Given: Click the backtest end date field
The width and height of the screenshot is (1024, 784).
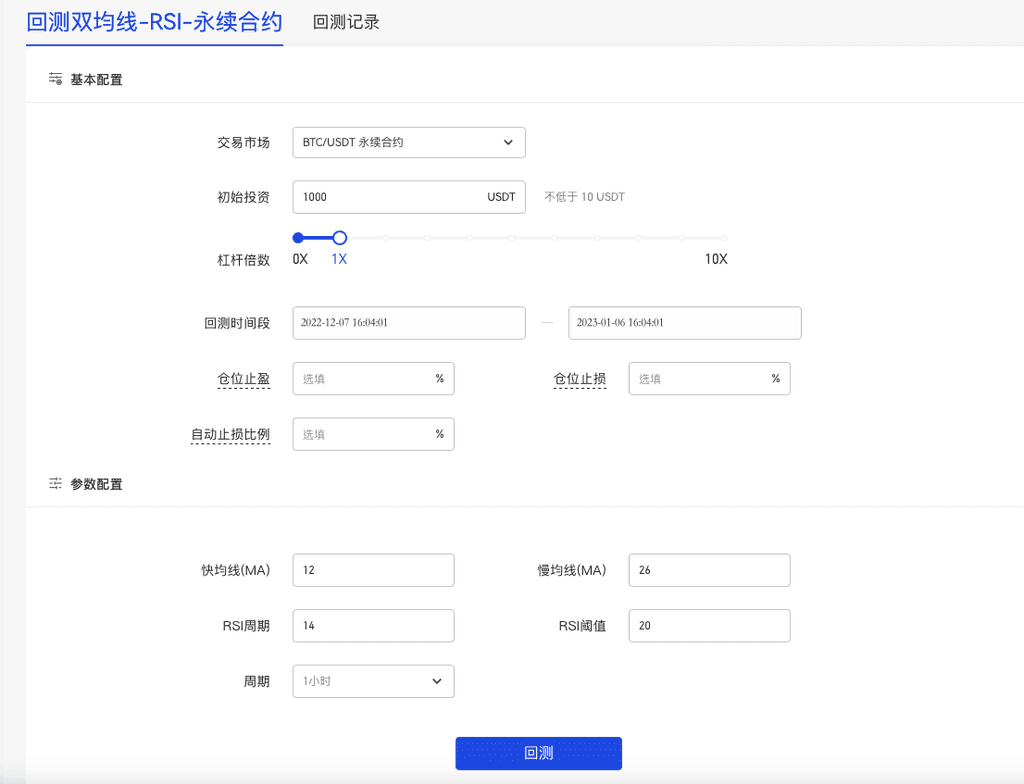Looking at the screenshot, I should [684, 323].
